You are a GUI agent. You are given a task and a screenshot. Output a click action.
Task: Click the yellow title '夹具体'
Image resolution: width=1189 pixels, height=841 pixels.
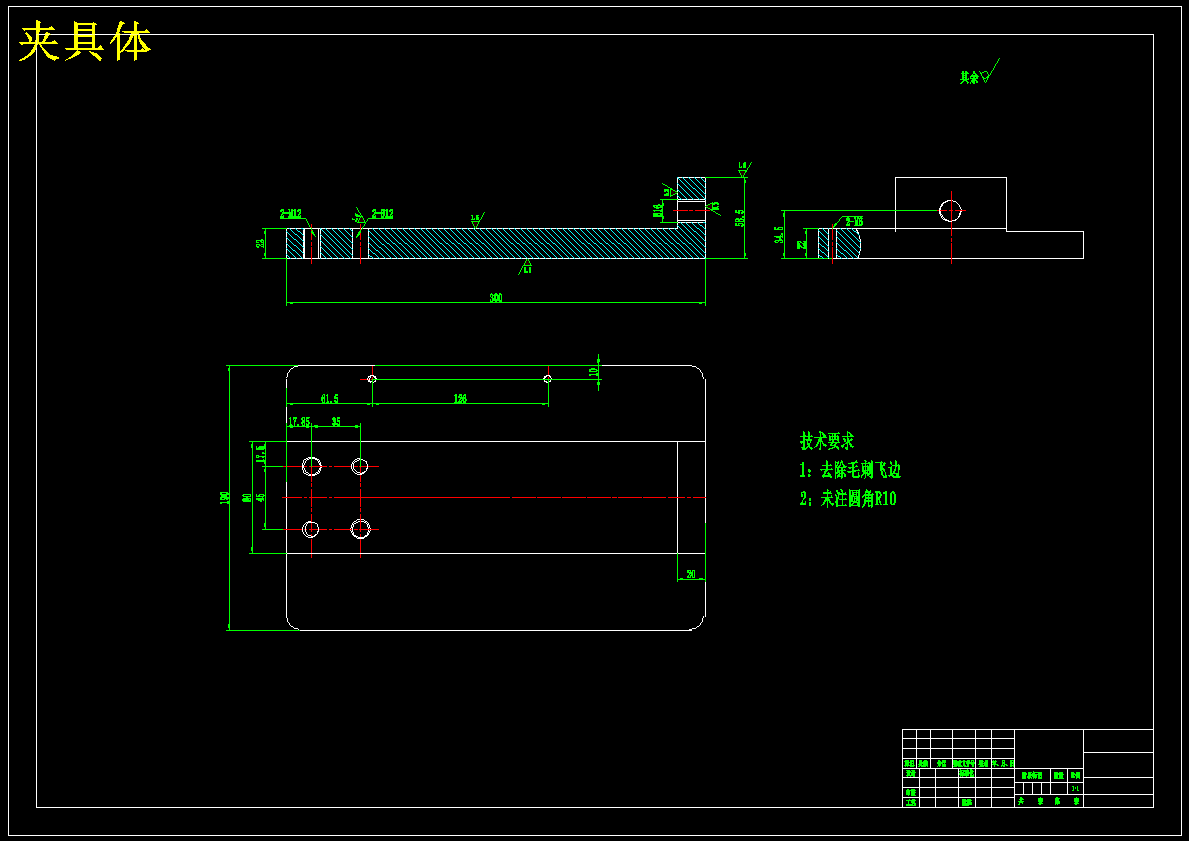click(85, 42)
